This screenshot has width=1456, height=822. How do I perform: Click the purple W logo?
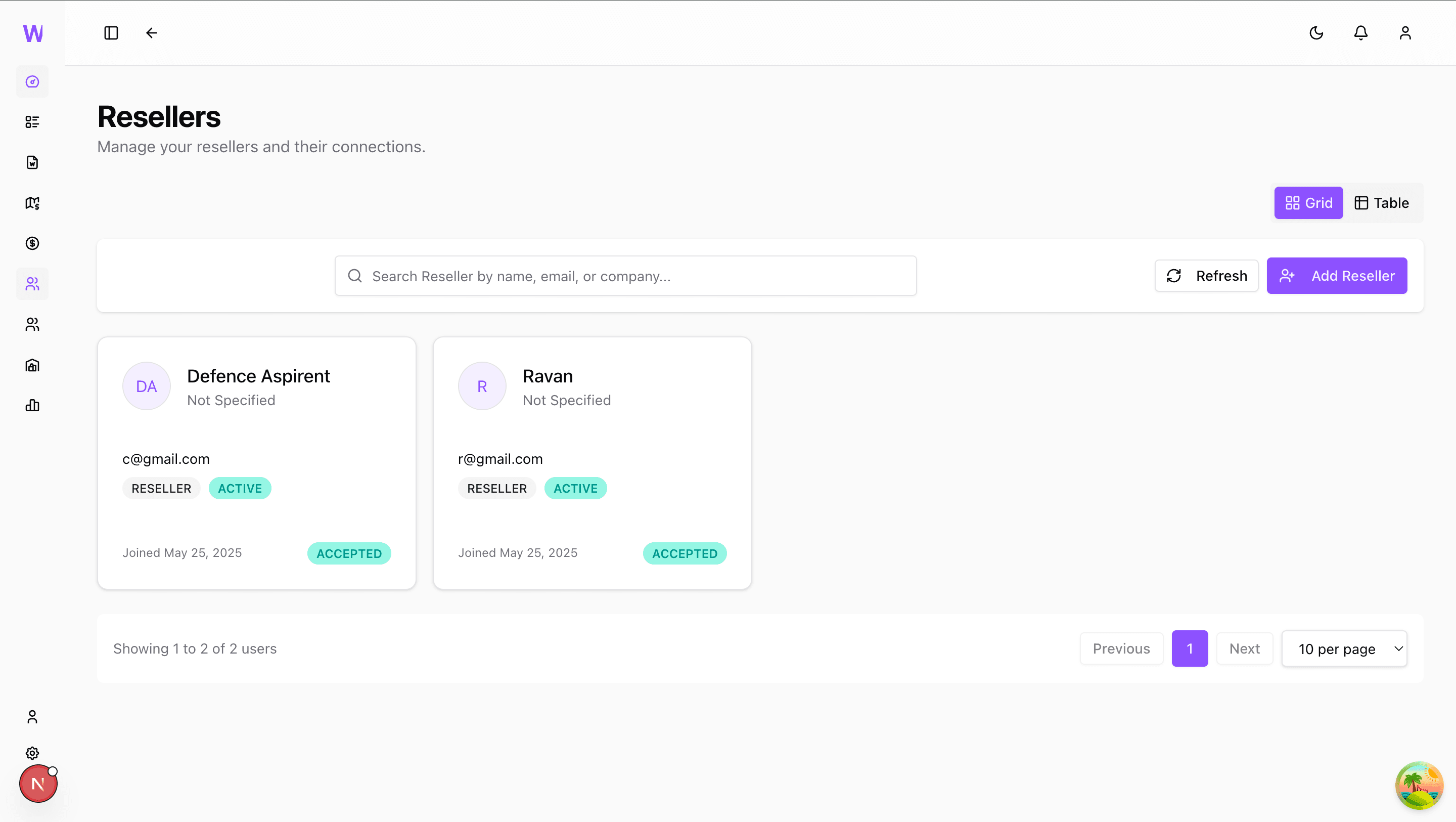pos(33,33)
